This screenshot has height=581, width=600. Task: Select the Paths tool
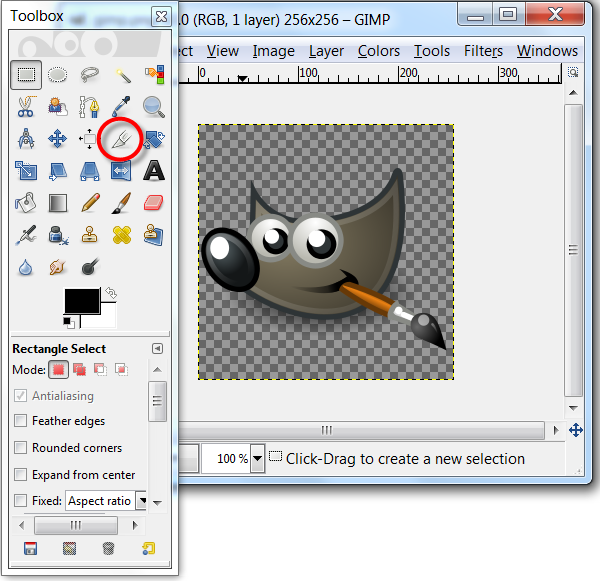(90, 107)
